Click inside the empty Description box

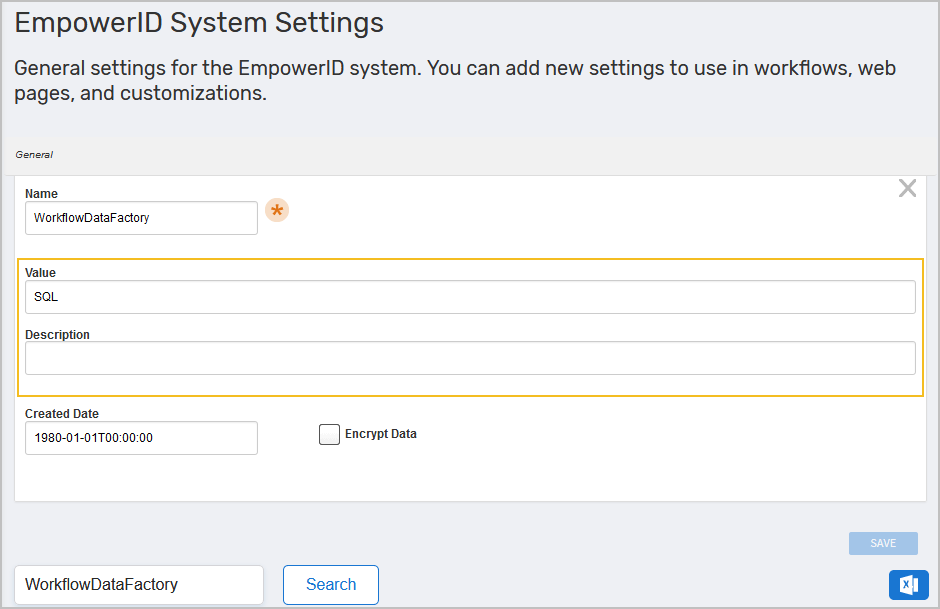pos(470,358)
